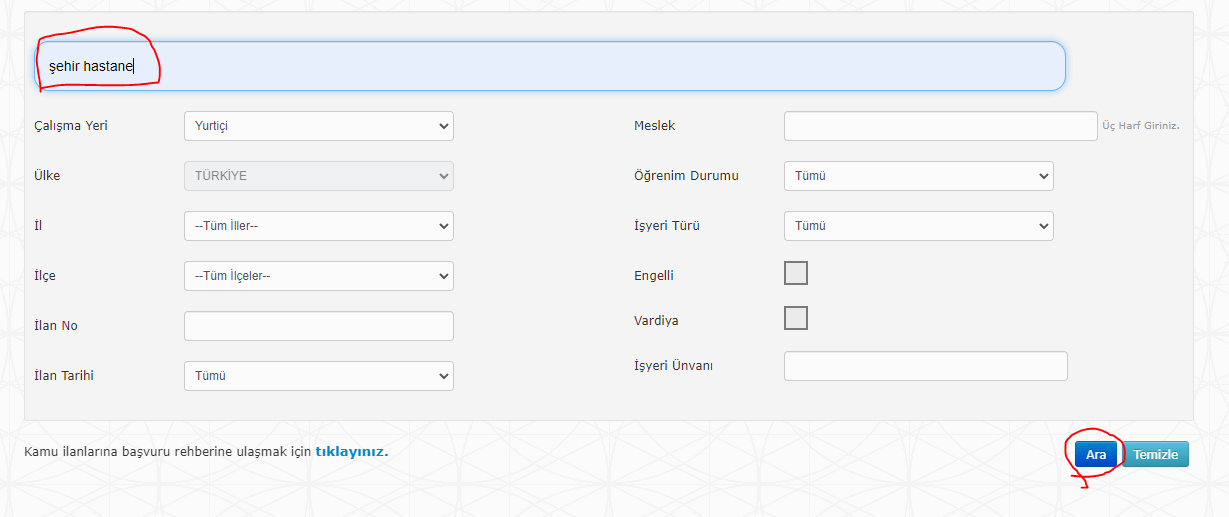The width and height of the screenshot is (1229, 517).
Task: Click the Ara search button
Action: click(x=1096, y=454)
